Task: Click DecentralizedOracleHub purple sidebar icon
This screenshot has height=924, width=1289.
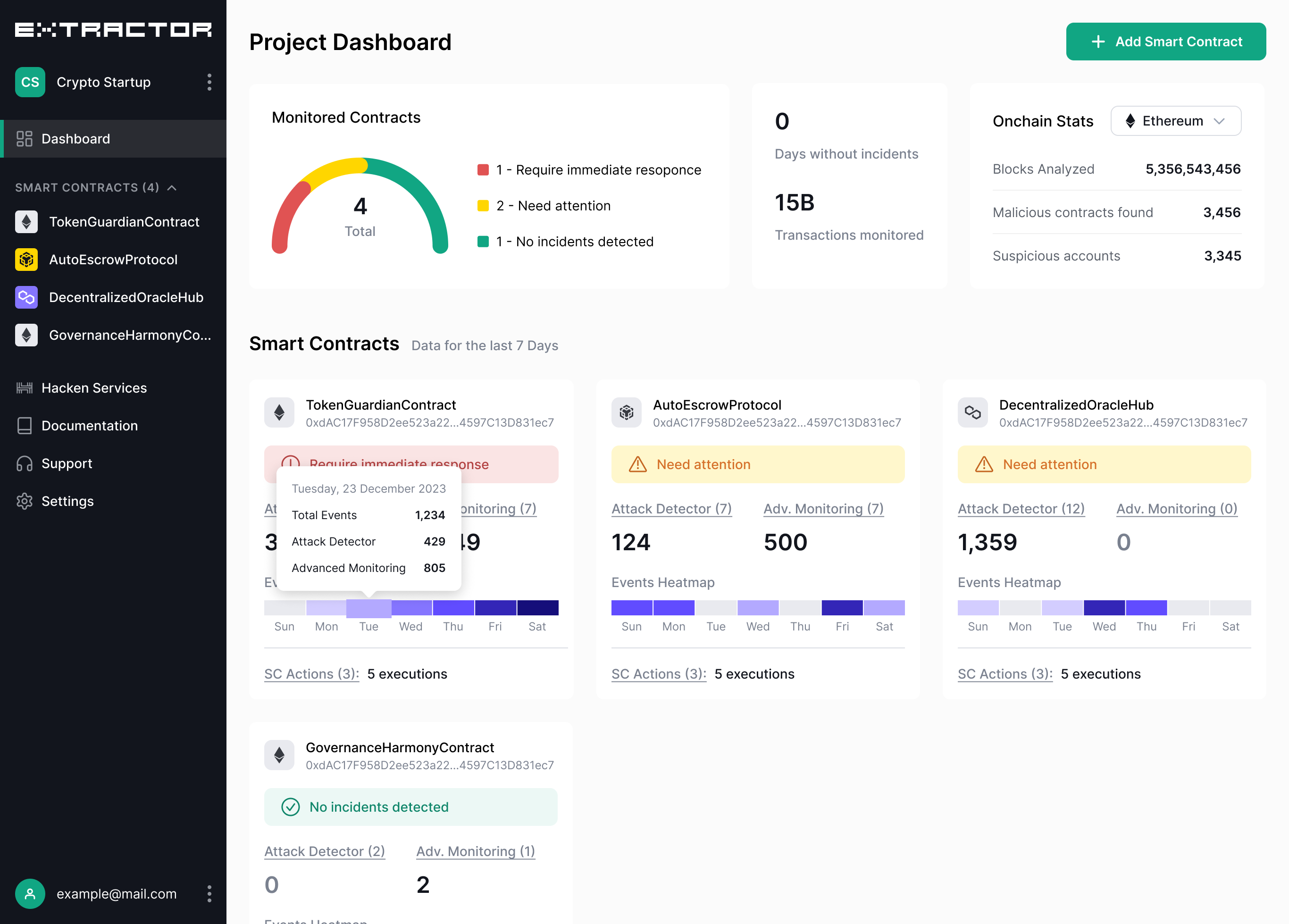Action: point(26,297)
